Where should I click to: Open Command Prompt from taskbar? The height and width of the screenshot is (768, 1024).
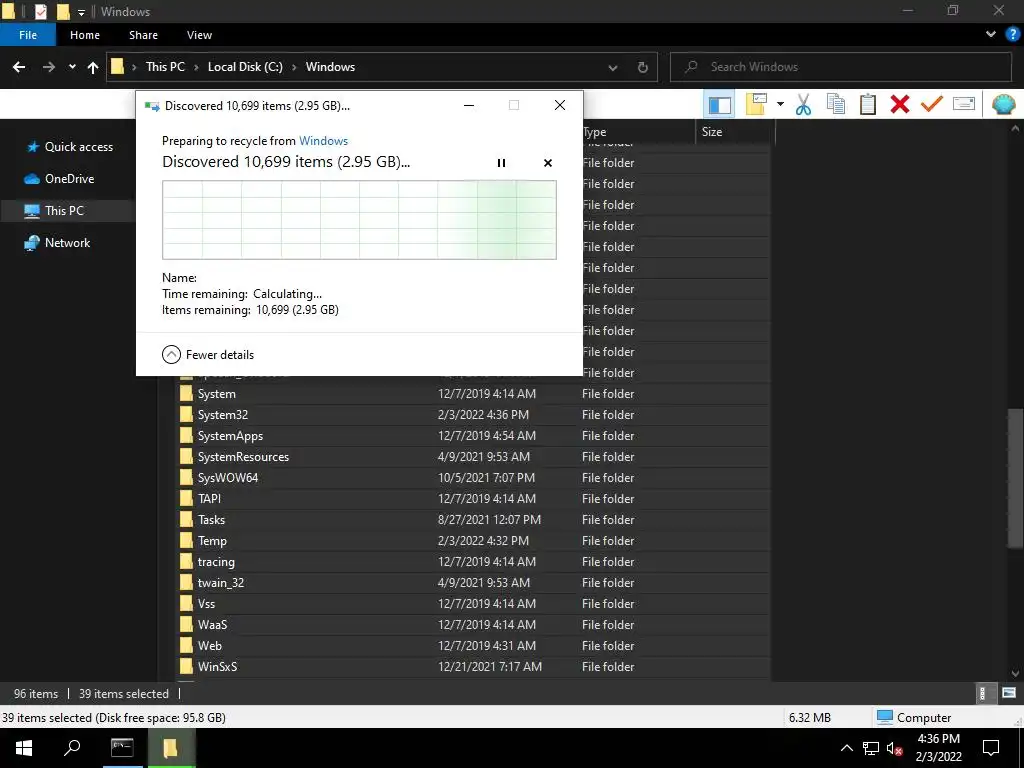click(122, 748)
